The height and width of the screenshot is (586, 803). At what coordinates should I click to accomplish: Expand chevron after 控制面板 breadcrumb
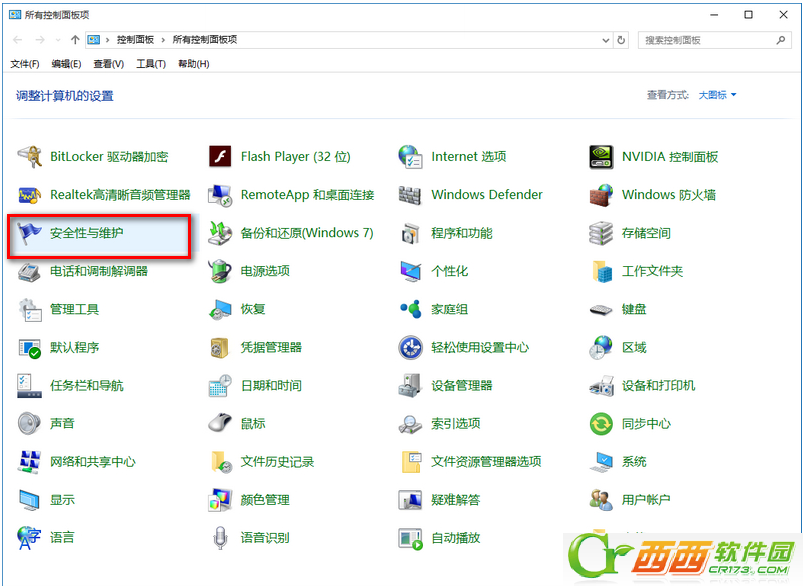(163, 40)
